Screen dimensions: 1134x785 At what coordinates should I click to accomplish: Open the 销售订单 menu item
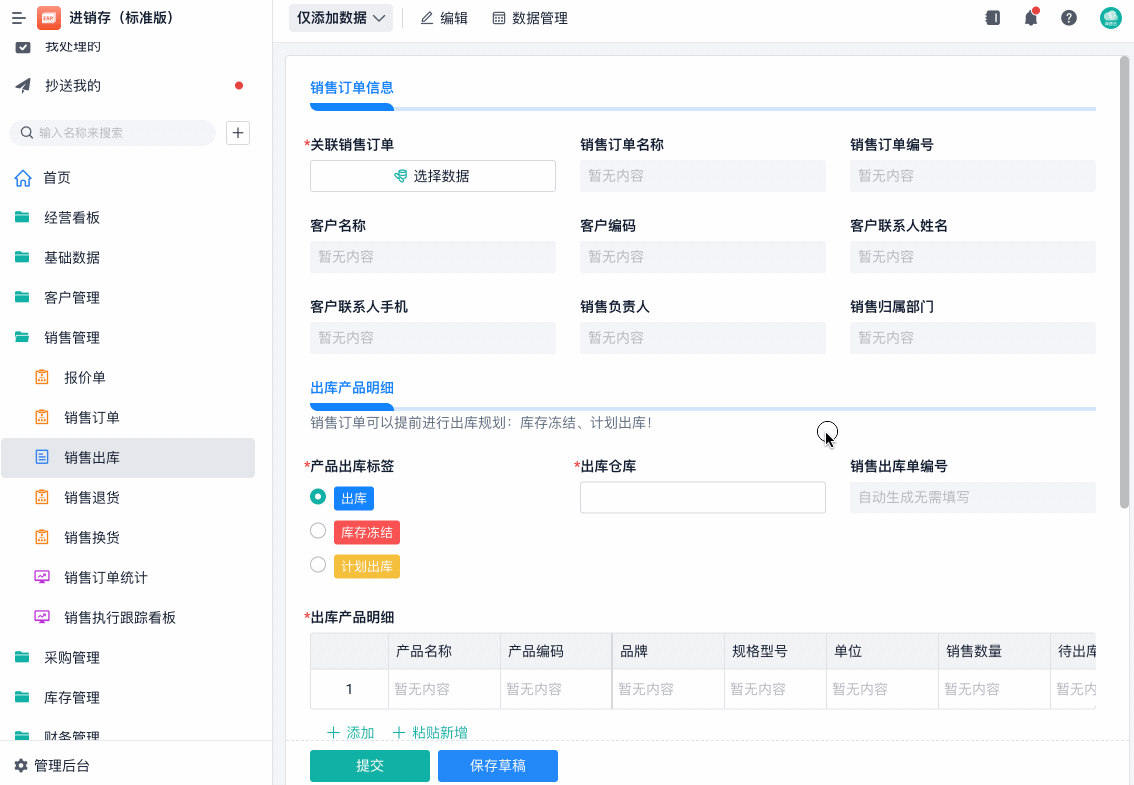(128, 417)
